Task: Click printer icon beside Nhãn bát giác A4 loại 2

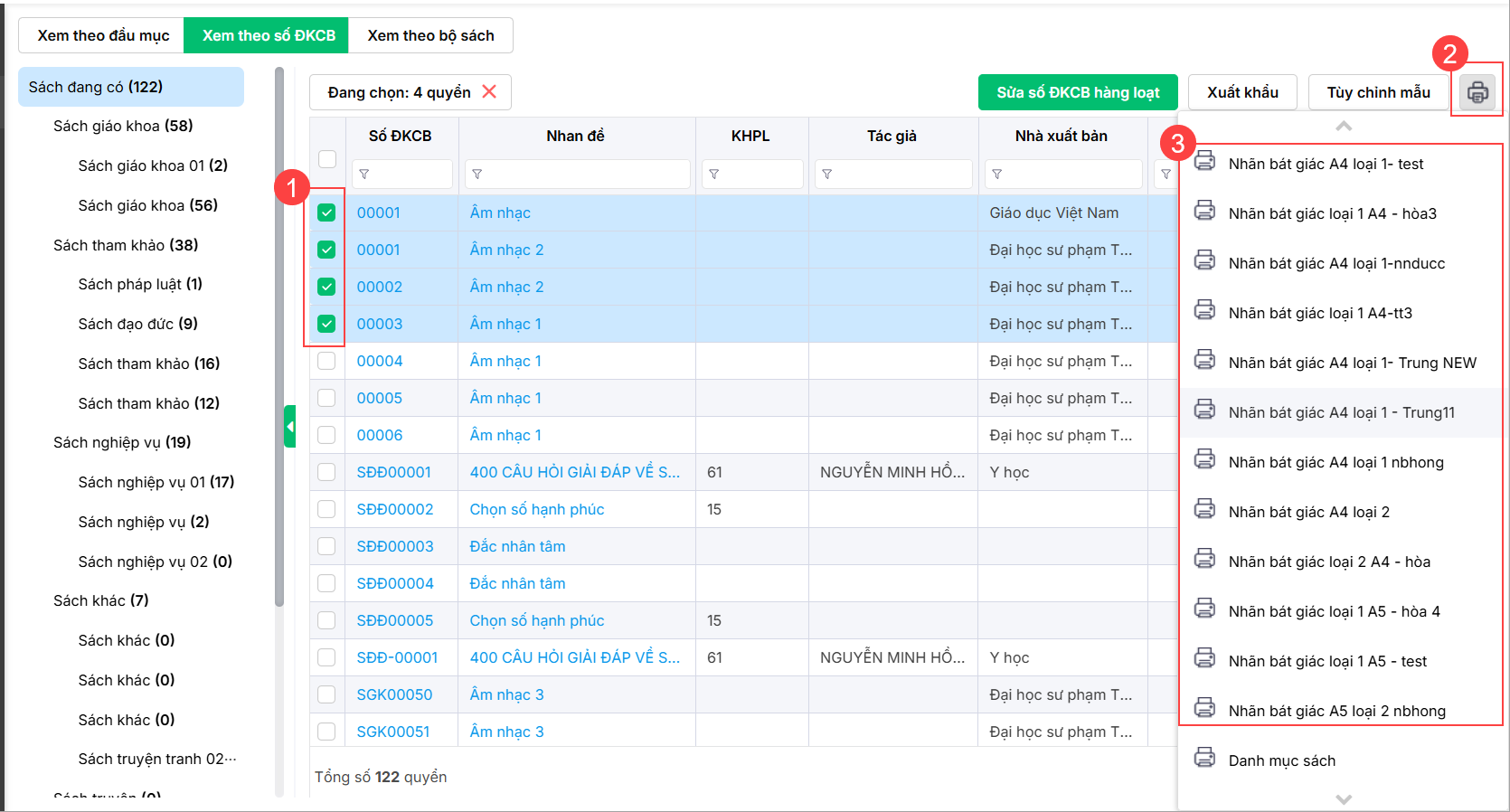Action: pos(1205,509)
